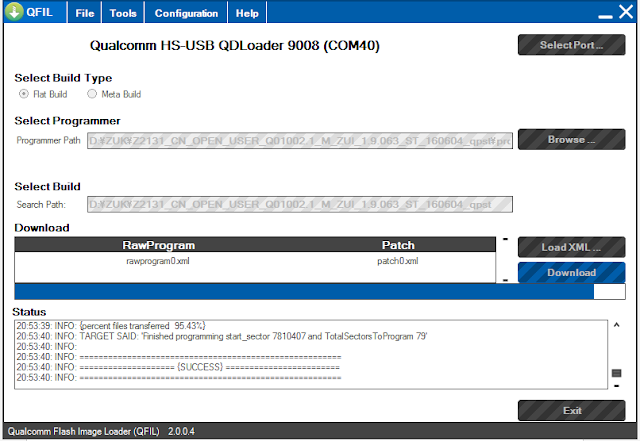Click the blue Download button

click(x=571, y=272)
